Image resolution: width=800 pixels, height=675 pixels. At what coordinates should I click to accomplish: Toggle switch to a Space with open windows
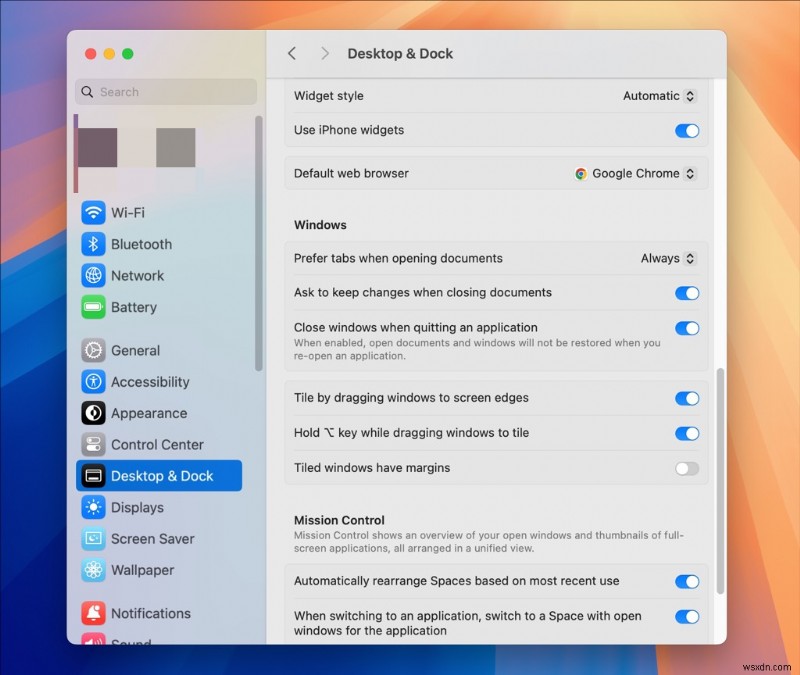(x=687, y=616)
